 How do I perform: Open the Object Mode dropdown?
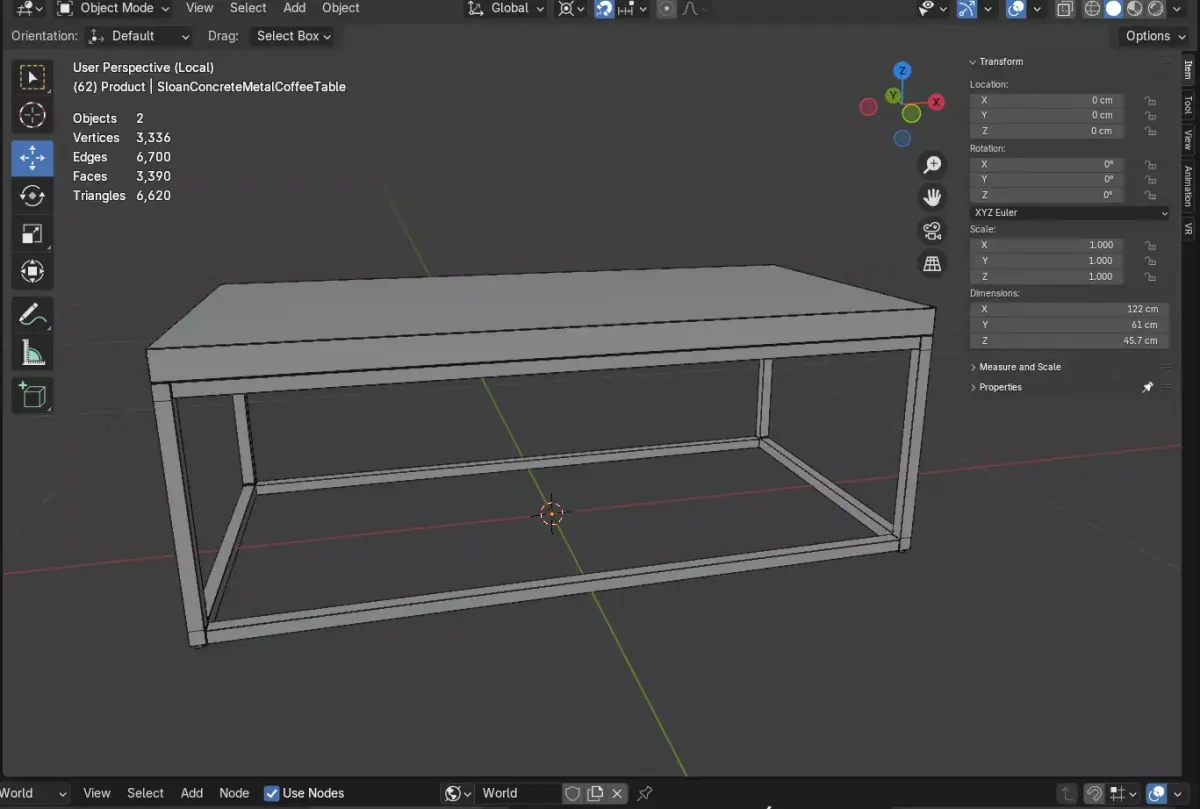(113, 8)
